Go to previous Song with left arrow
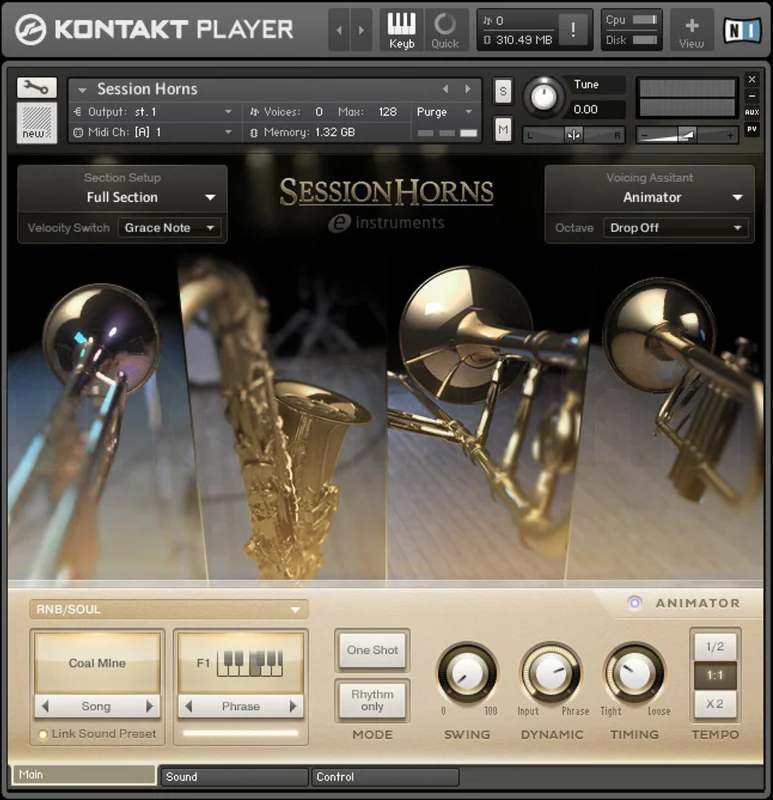The image size is (773, 800). pyautogui.click(x=45, y=706)
